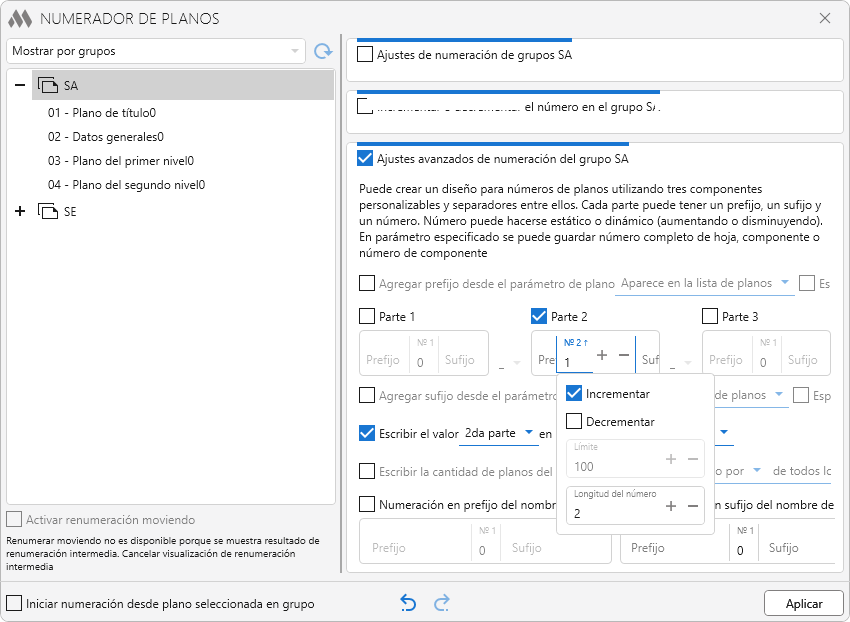Select 01 - Plano de título0 sheet
Viewport: 850px width, 622px height.
click(101, 113)
